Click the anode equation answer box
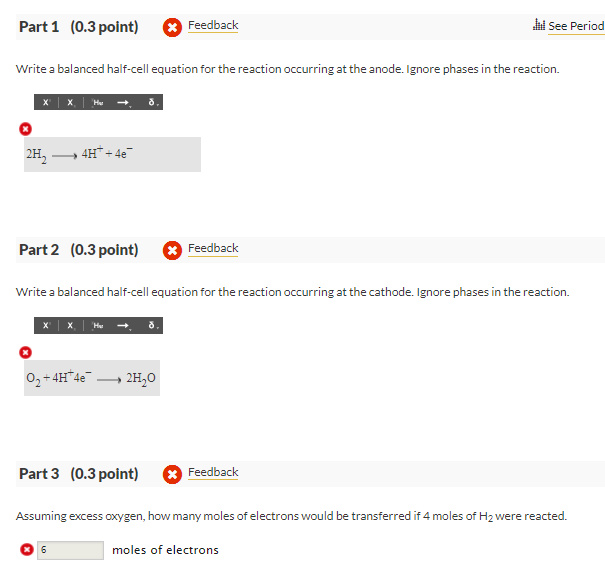The image size is (605, 572). (x=112, y=155)
